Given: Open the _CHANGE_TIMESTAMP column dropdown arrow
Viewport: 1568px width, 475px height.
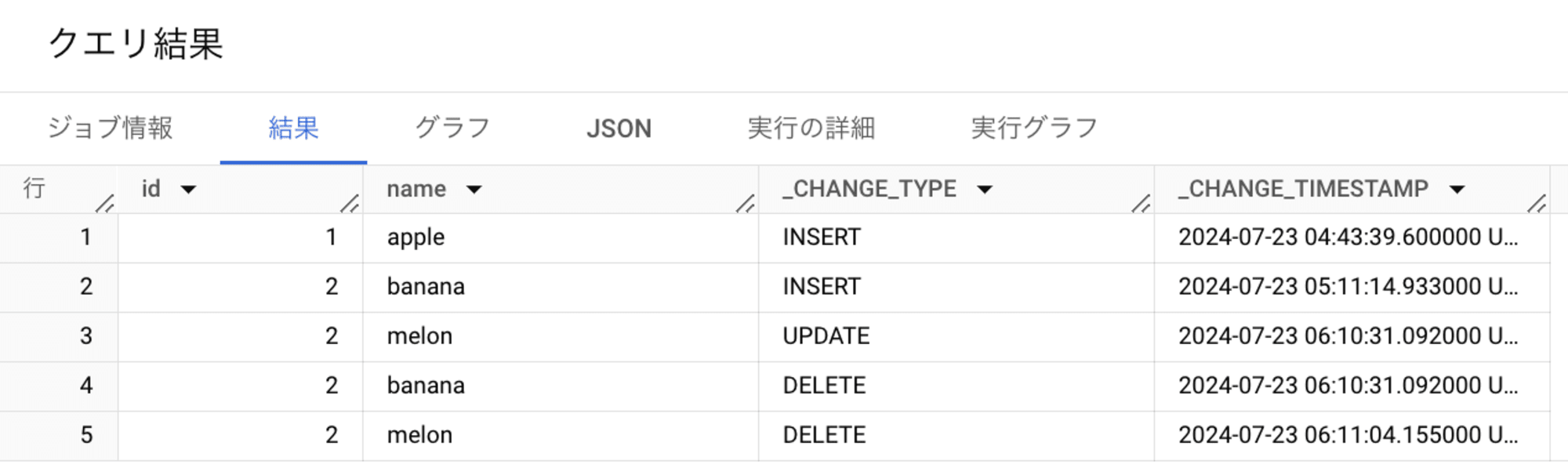Looking at the screenshot, I should pos(1457,190).
